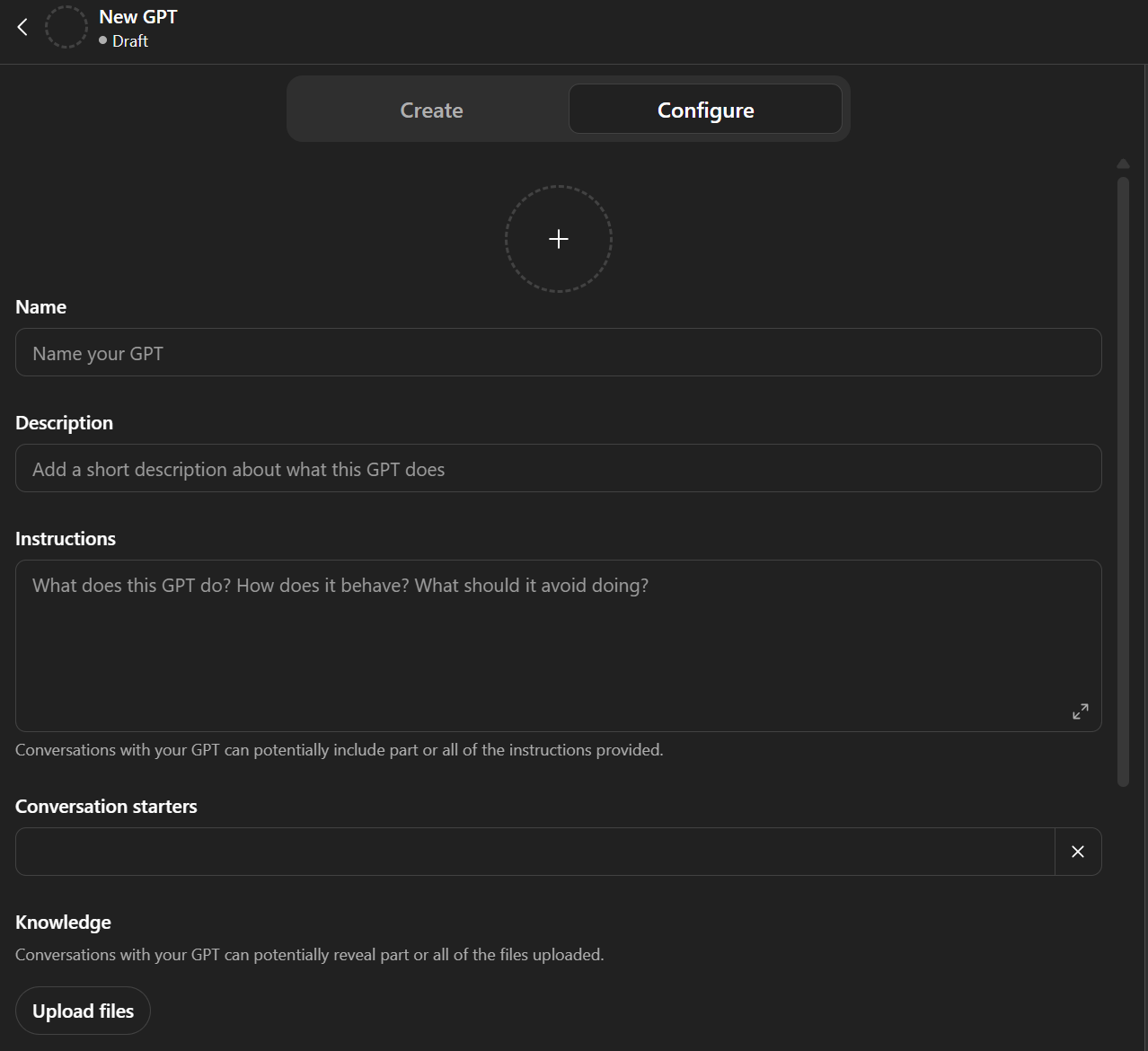This screenshot has height=1051, width=1148.
Task: Click the Draft status label
Action: (129, 41)
